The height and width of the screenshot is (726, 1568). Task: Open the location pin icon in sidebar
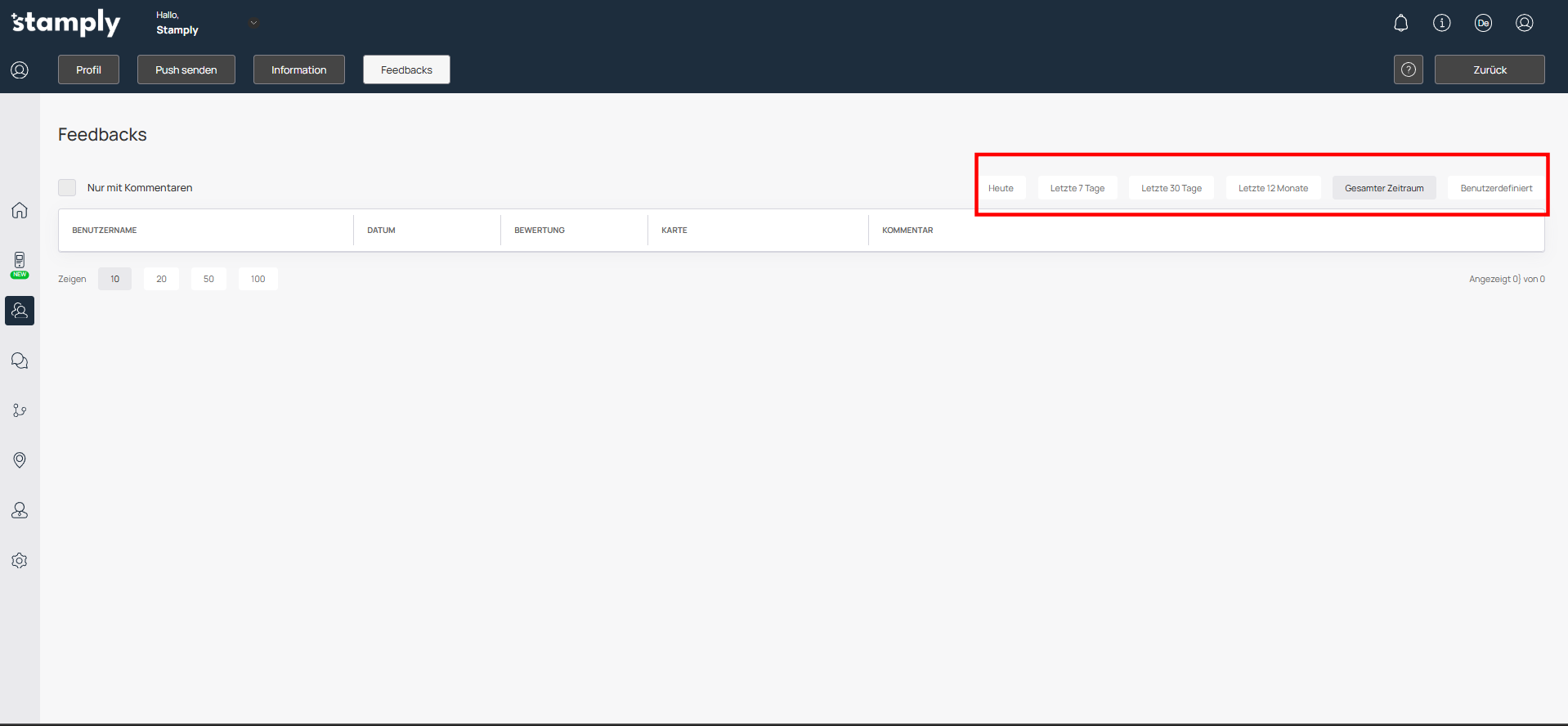point(20,460)
